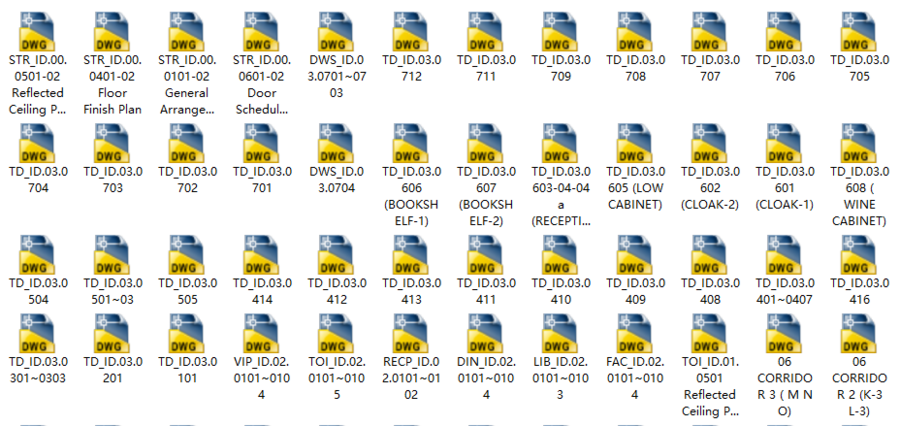Click file name TD_ID.03.0412
Screen dimensions: 900x426
pos(337,291)
